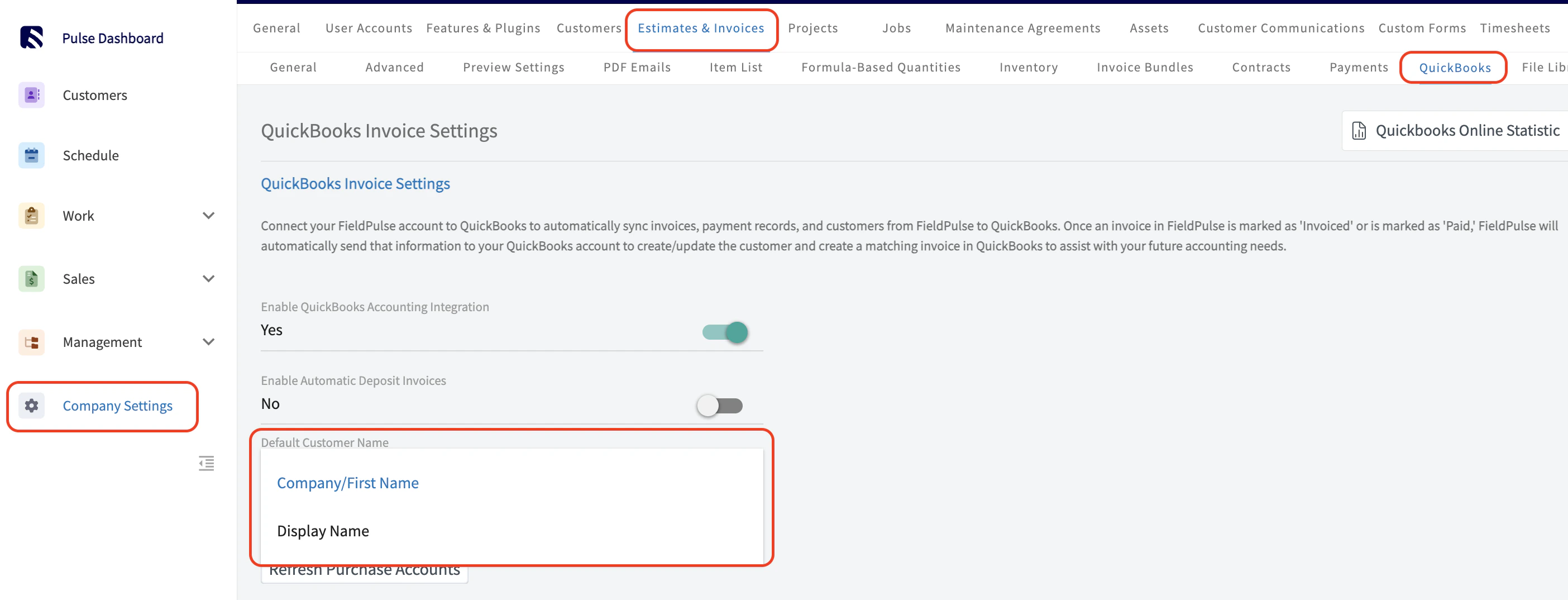Switch to the Formula-Based Quantities sub-tab
Viewport: 1568px width, 600px height.
881,67
